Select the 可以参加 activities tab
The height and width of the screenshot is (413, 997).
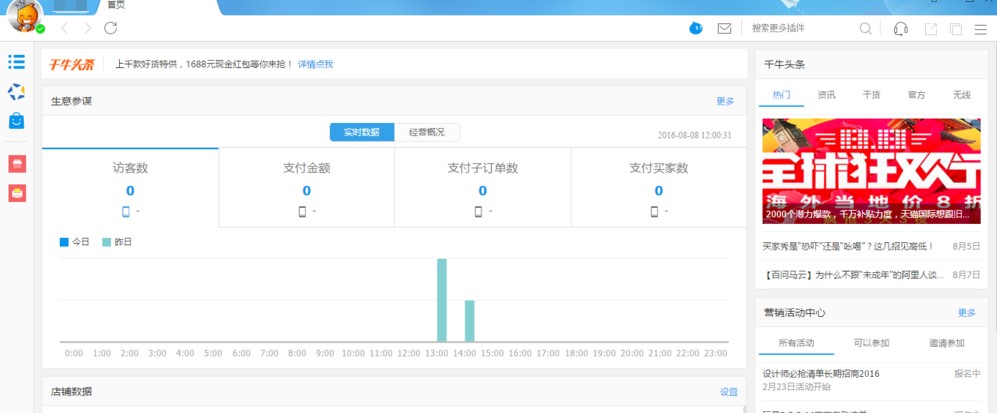coord(870,343)
